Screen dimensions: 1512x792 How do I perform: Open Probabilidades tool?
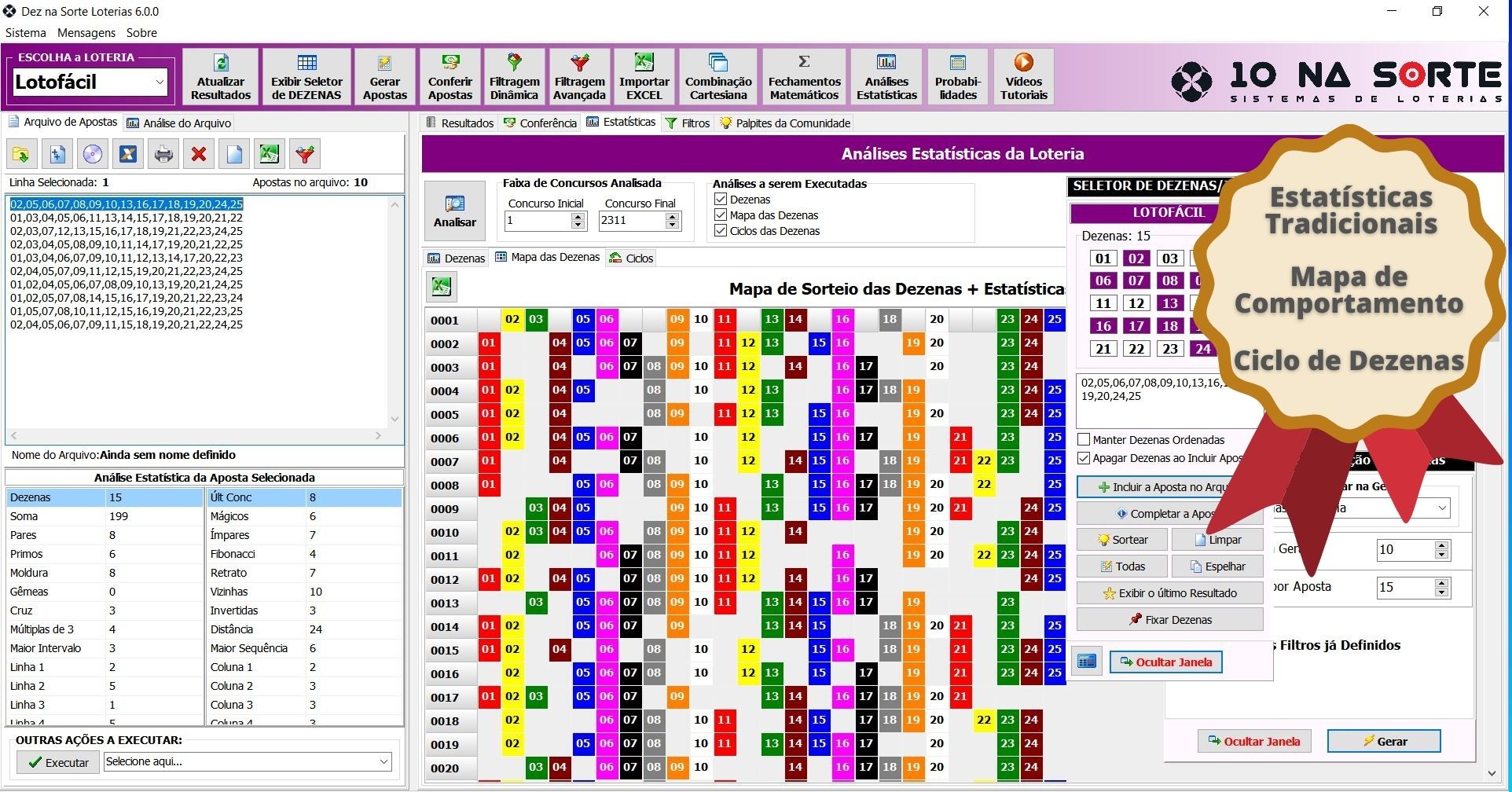coord(957,77)
